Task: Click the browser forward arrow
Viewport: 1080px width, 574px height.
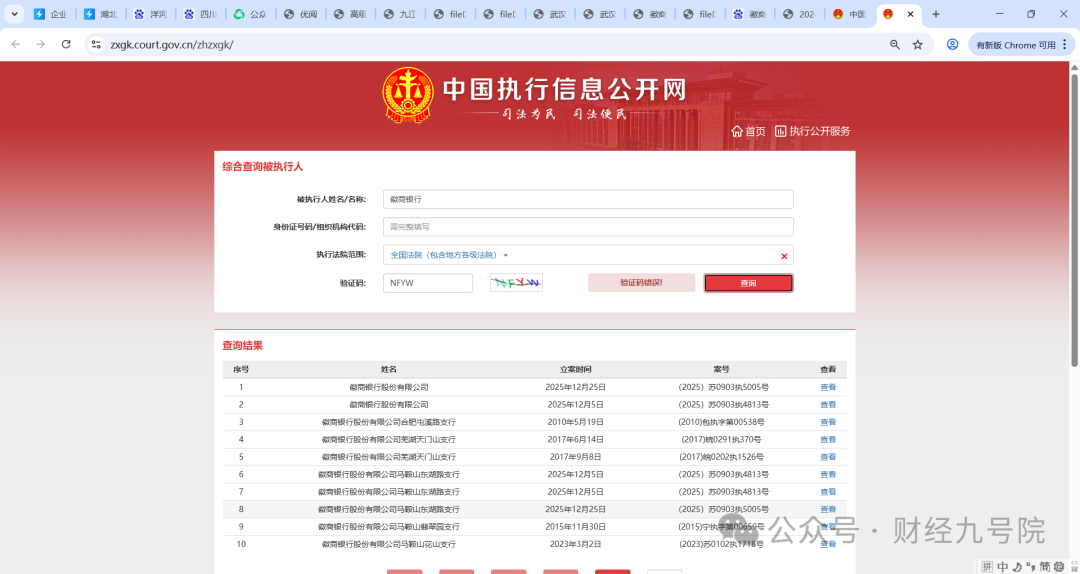Action: [x=41, y=45]
